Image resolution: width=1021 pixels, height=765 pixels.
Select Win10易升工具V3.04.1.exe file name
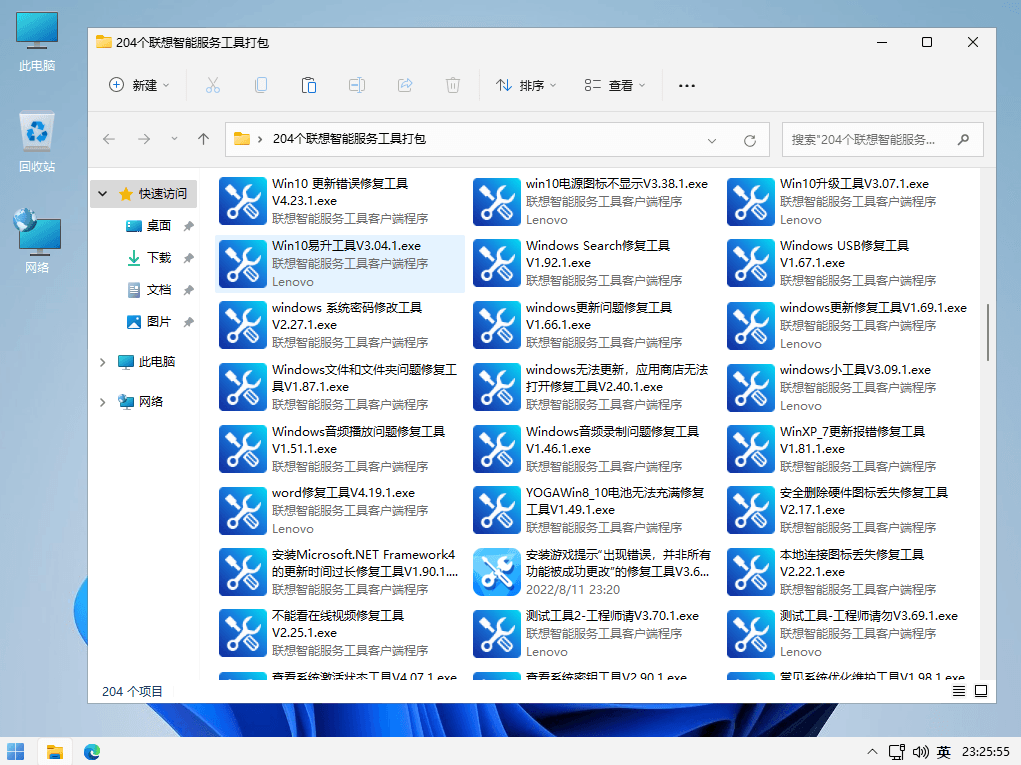346,245
